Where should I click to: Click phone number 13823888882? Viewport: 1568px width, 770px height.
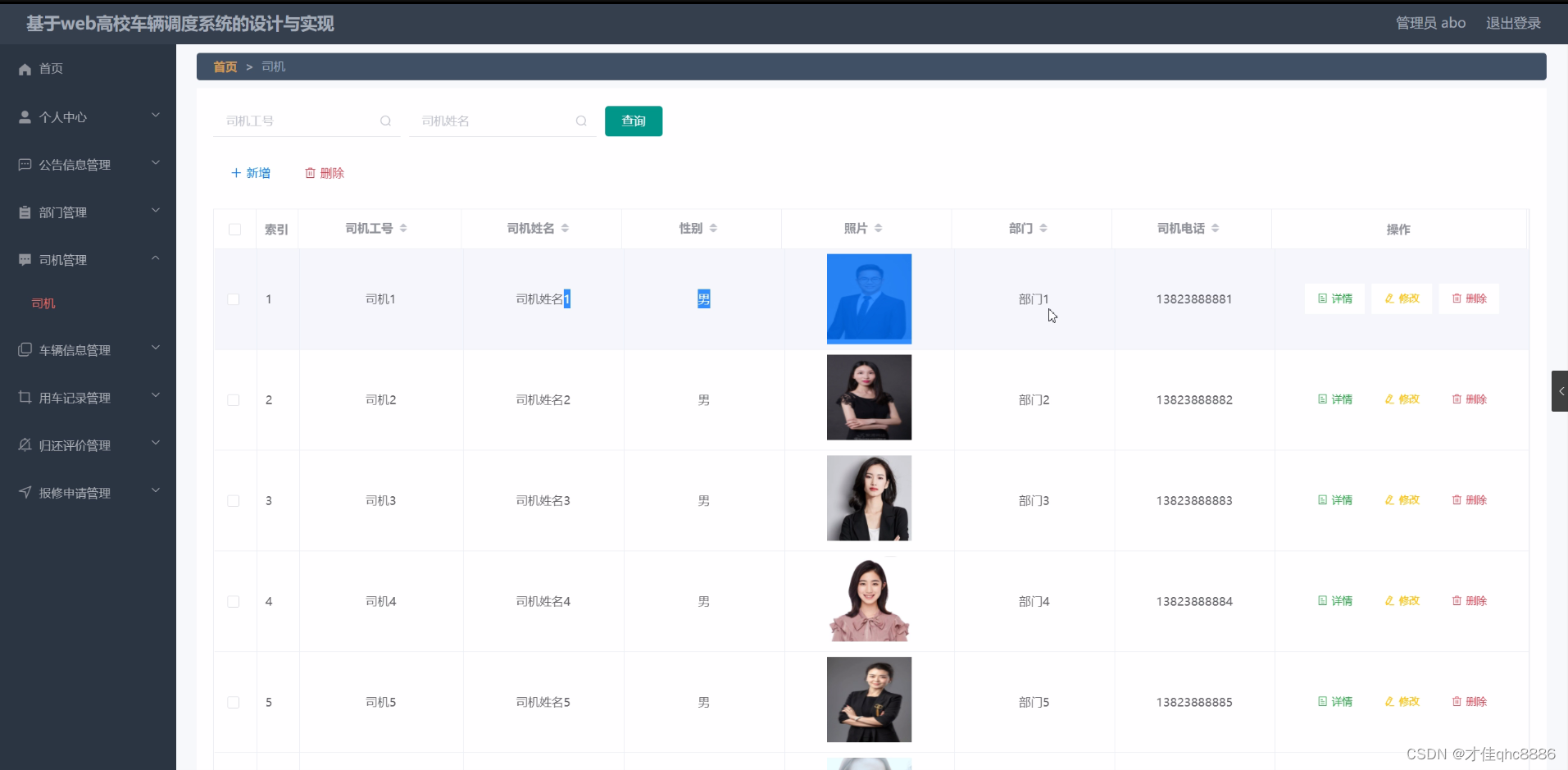coord(1194,400)
